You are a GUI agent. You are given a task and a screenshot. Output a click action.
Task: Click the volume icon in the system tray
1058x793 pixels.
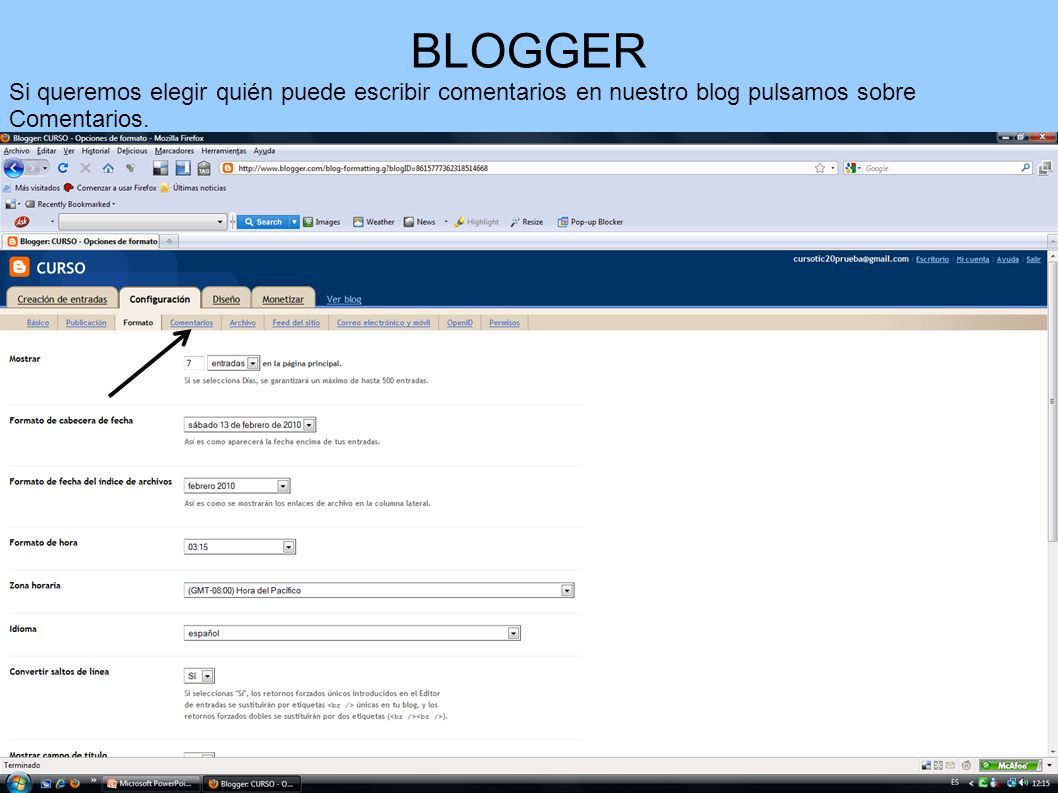coord(1023,783)
